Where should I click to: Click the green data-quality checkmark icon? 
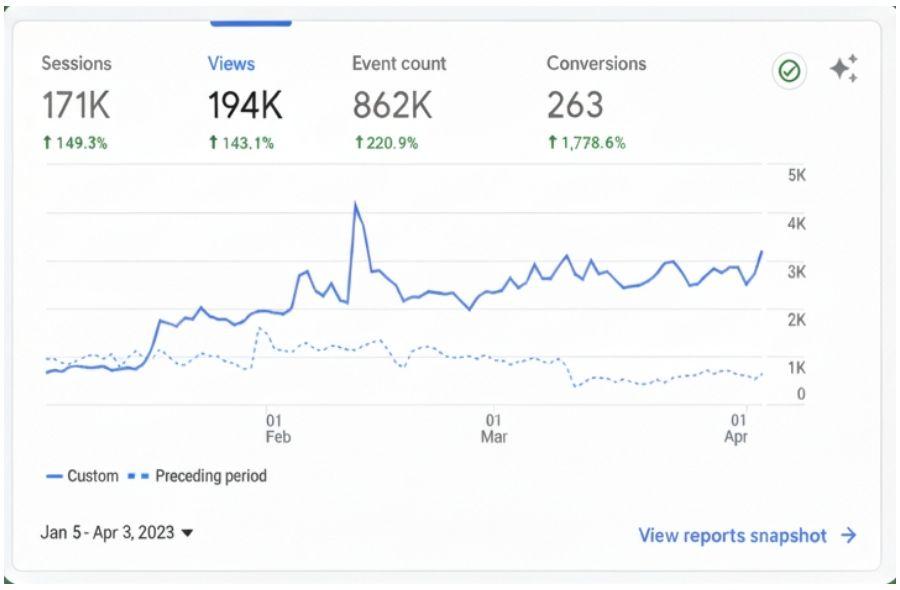pyautogui.click(x=789, y=71)
